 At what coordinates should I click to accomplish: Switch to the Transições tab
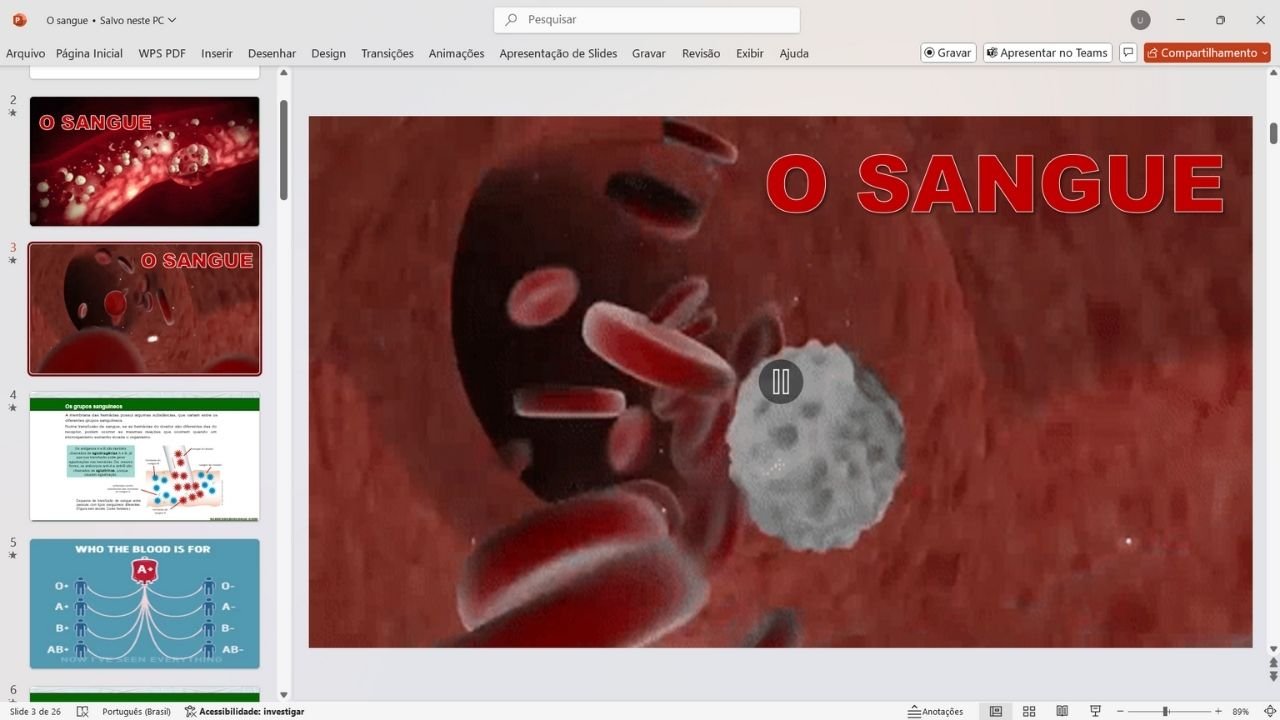click(387, 53)
